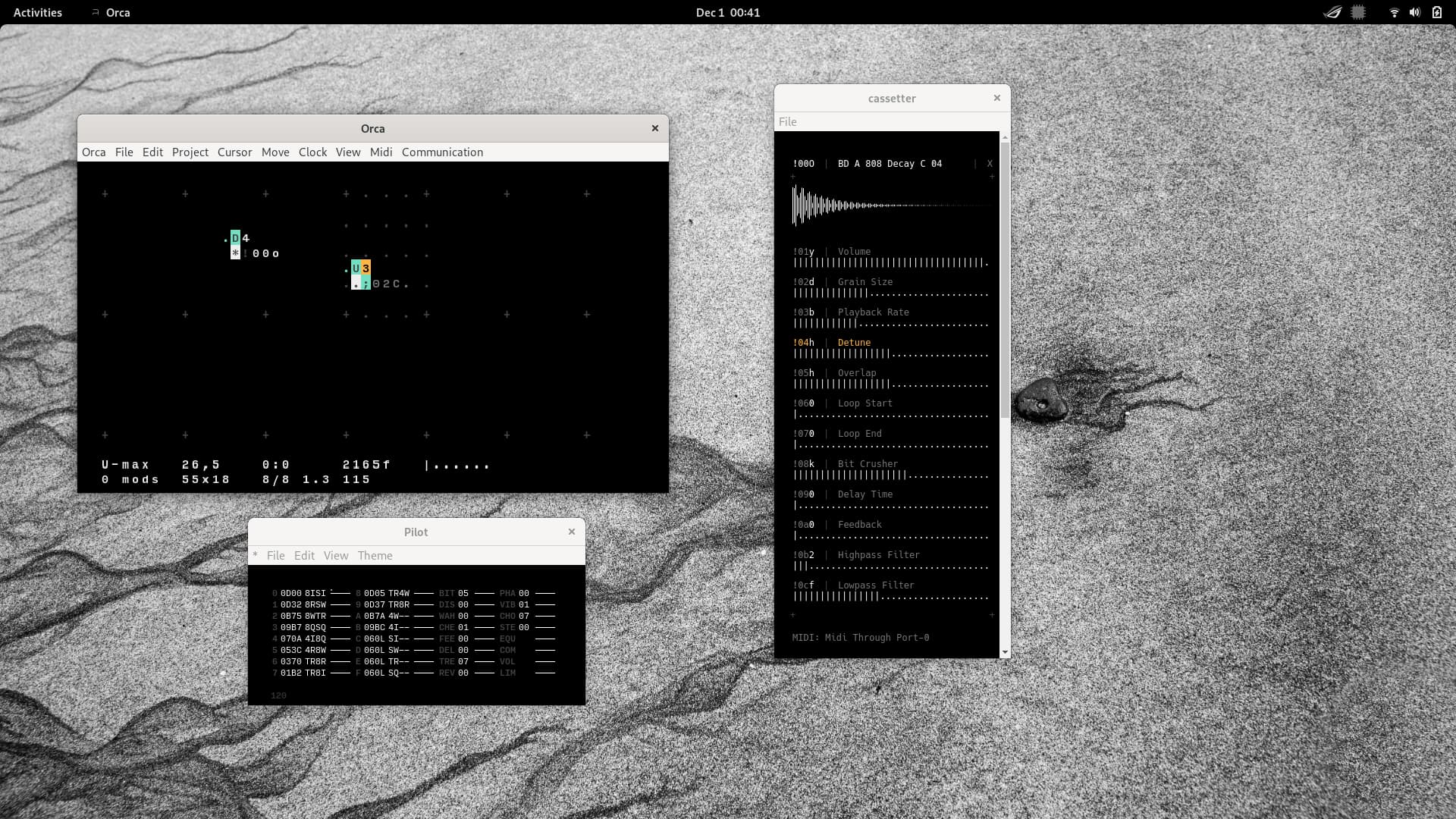Open the Orca menu in Orca window
This screenshot has width=1456, height=819.
(93, 152)
